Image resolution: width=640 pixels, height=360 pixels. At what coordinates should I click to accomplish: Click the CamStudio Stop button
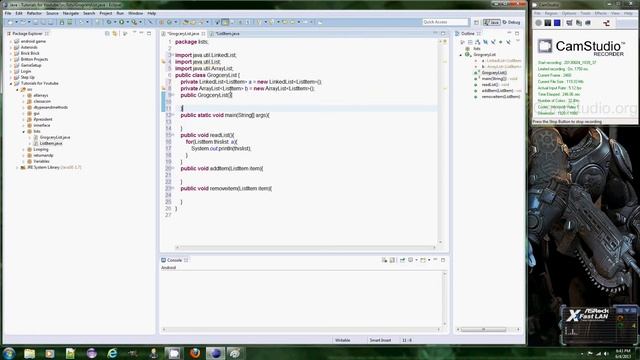(x=557, y=23)
